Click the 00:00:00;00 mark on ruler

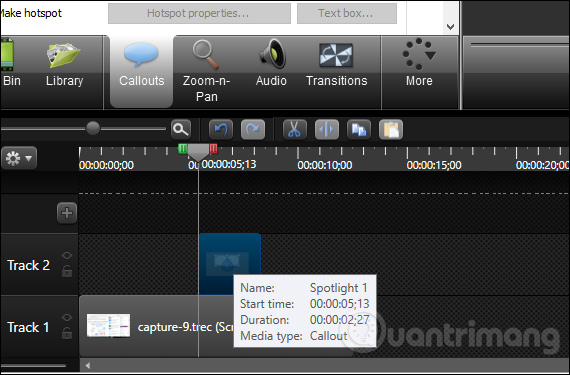(106, 165)
